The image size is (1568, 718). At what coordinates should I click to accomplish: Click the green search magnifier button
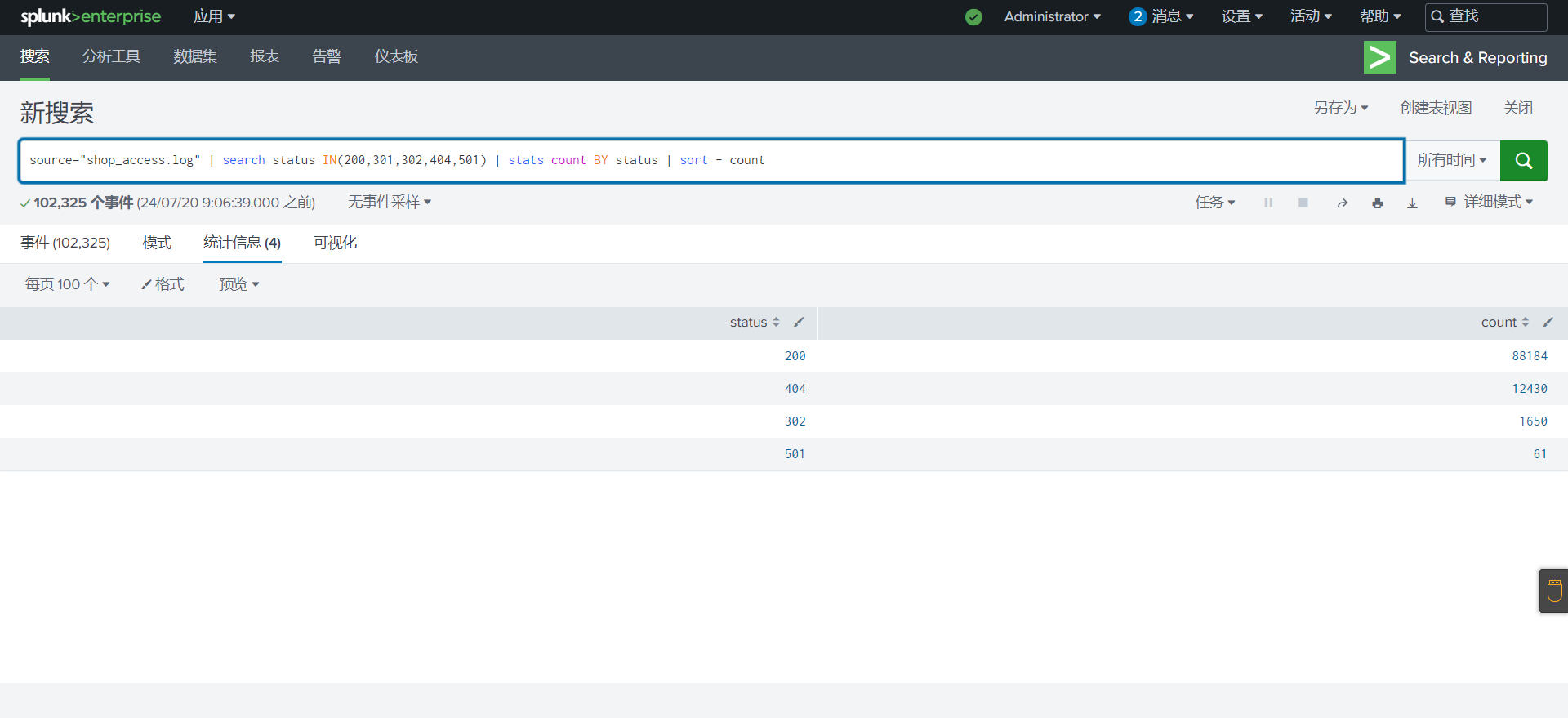[1523, 161]
